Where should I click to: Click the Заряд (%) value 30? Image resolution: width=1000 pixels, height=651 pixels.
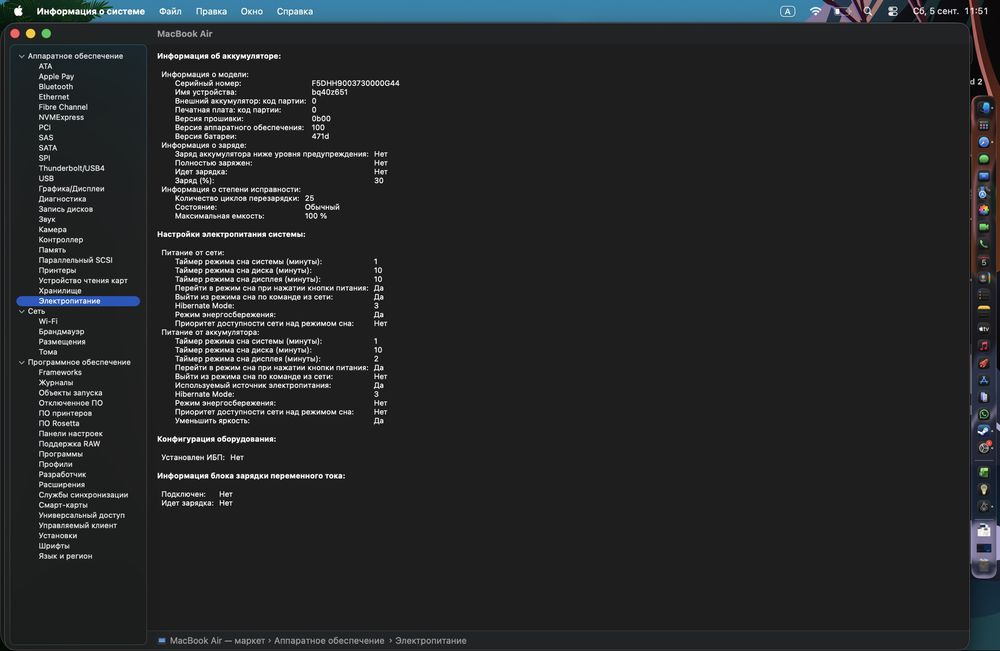pos(379,180)
